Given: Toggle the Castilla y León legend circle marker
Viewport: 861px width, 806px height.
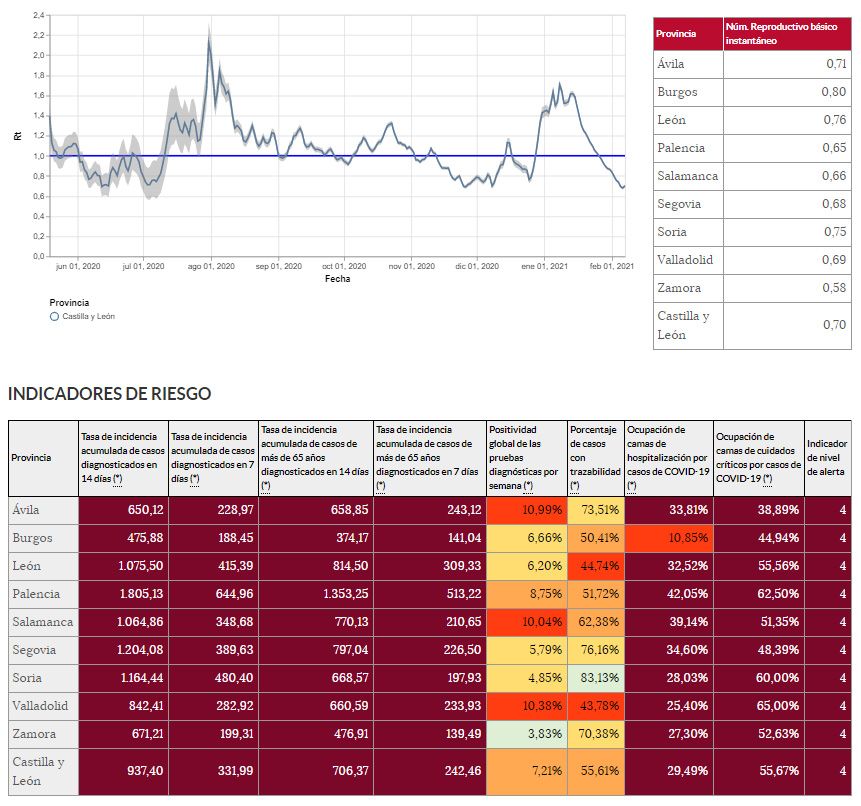Looking at the screenshot, I should click(x=54, y=316).
